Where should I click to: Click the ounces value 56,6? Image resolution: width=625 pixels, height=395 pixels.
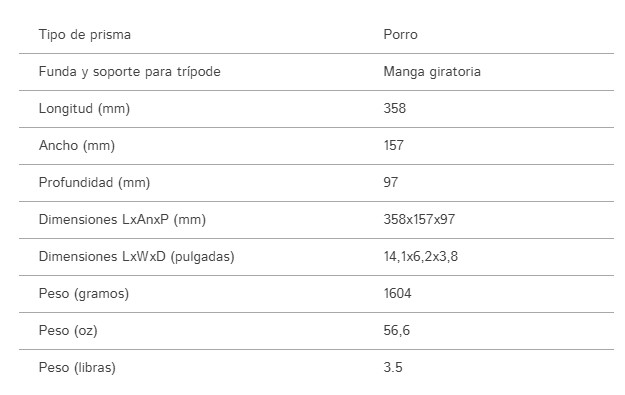click(397, 331)
